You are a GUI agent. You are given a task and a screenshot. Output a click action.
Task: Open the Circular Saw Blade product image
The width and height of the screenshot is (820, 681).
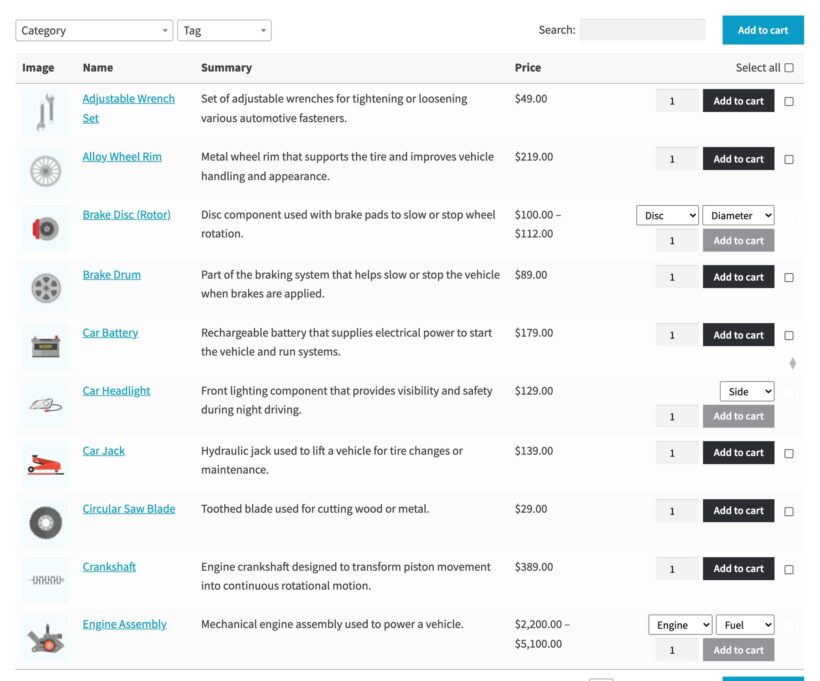pos(45,523)
